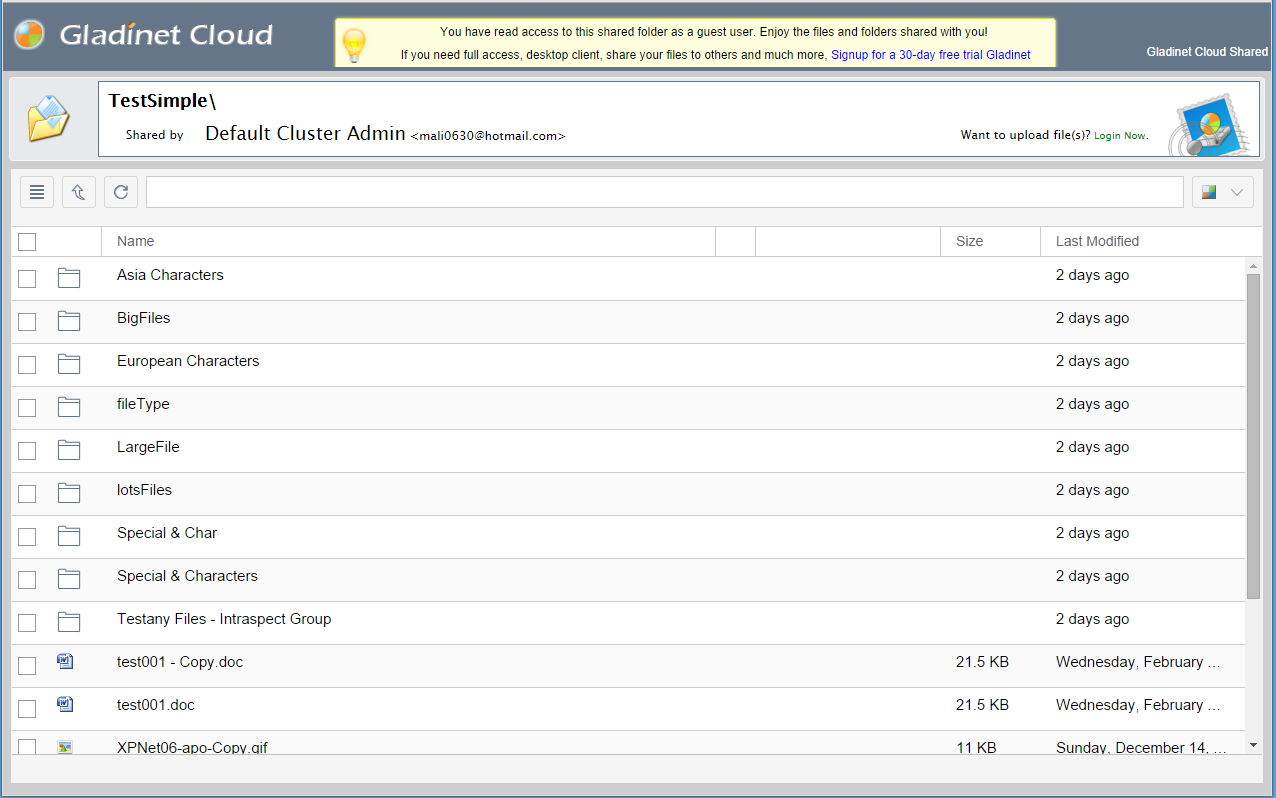Tick the Special & Char checkbox
Screen dimensions: 1276x798
27,537
